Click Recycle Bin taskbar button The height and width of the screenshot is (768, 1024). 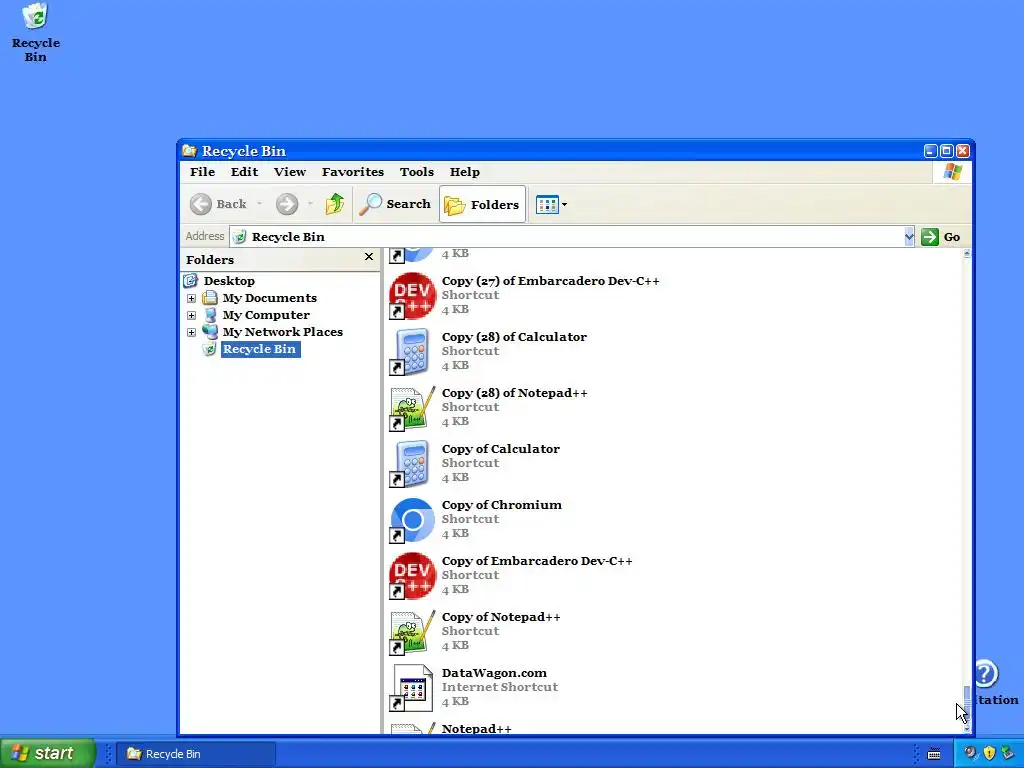click(197, 754)
